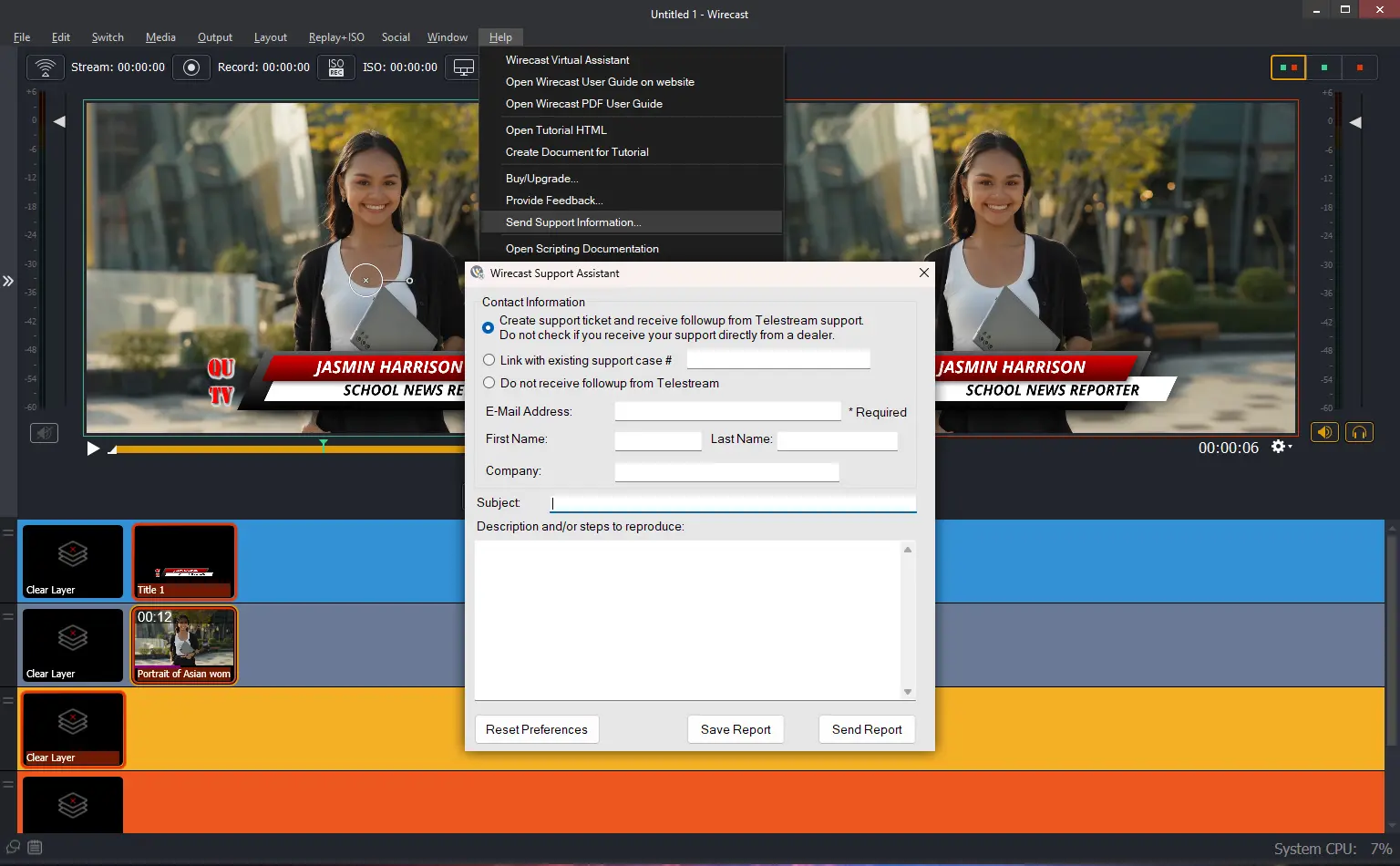The width and height of the screenshot is (1400, 866).
Task: Click the E-Mail Address field
Action: coord(727,411)
